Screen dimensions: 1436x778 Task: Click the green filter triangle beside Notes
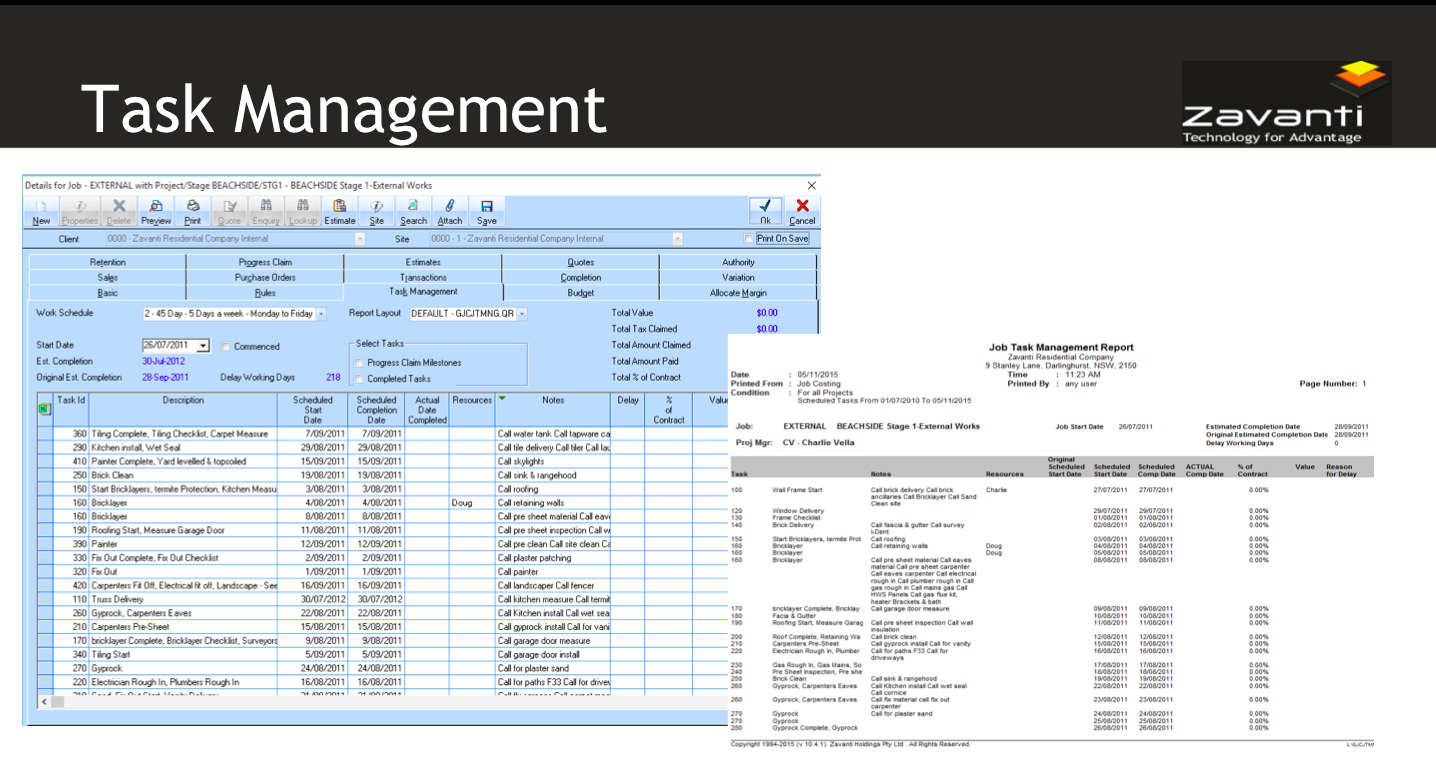[x=503, y=398]
